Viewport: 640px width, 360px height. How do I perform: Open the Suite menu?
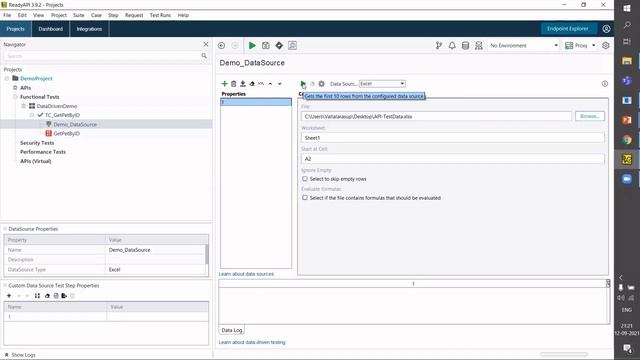pyautogui.click(x=79, y=15)
